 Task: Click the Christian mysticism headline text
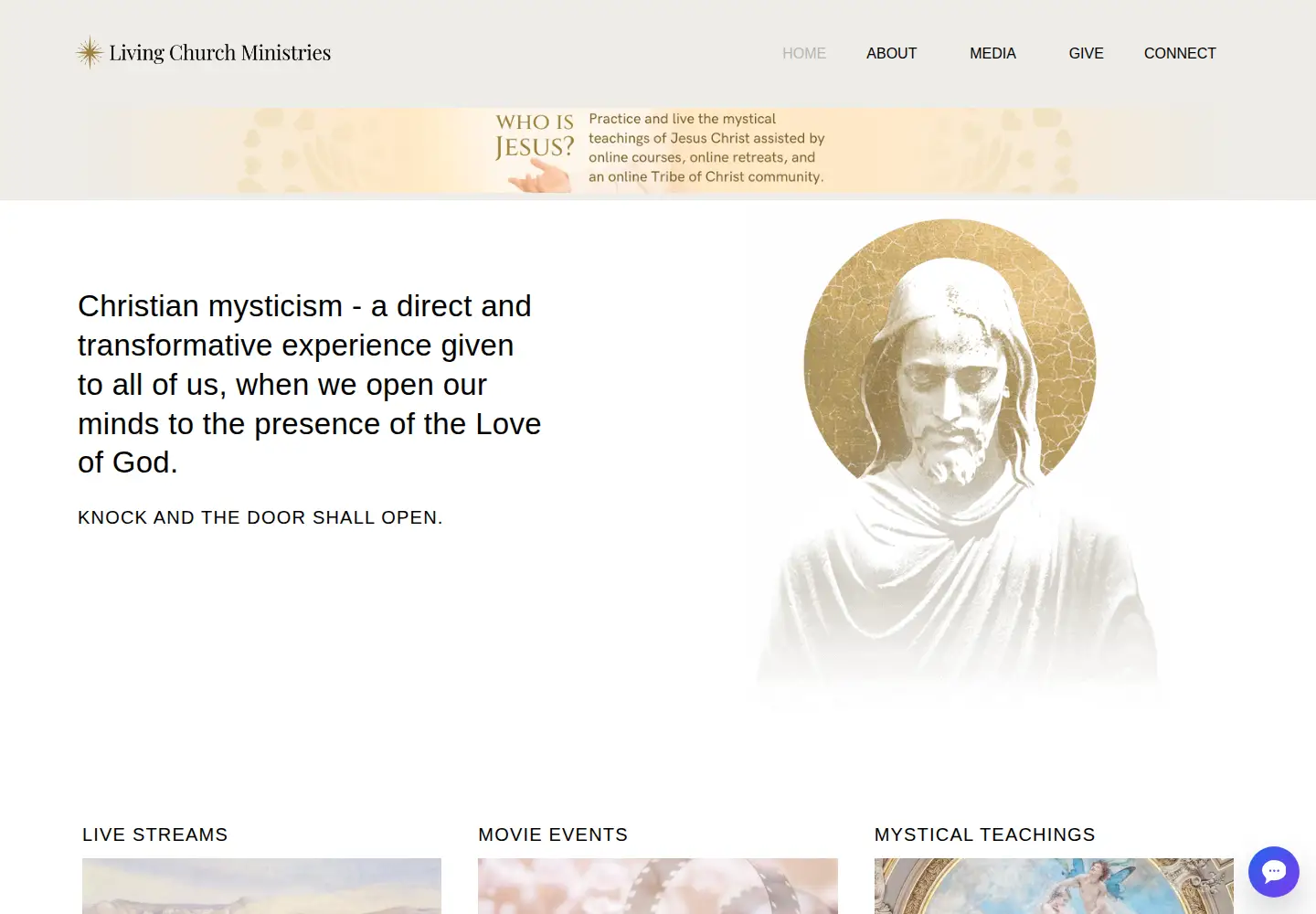tap(309, 384)
